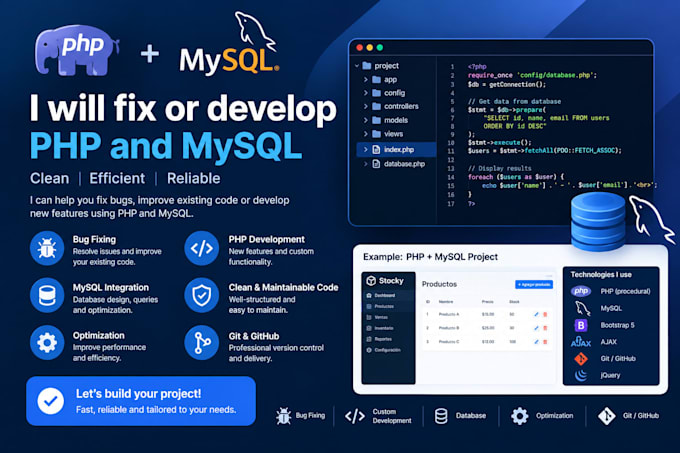Collapse the project root folder
680x453 pixels.
click(x=357, y=66)
